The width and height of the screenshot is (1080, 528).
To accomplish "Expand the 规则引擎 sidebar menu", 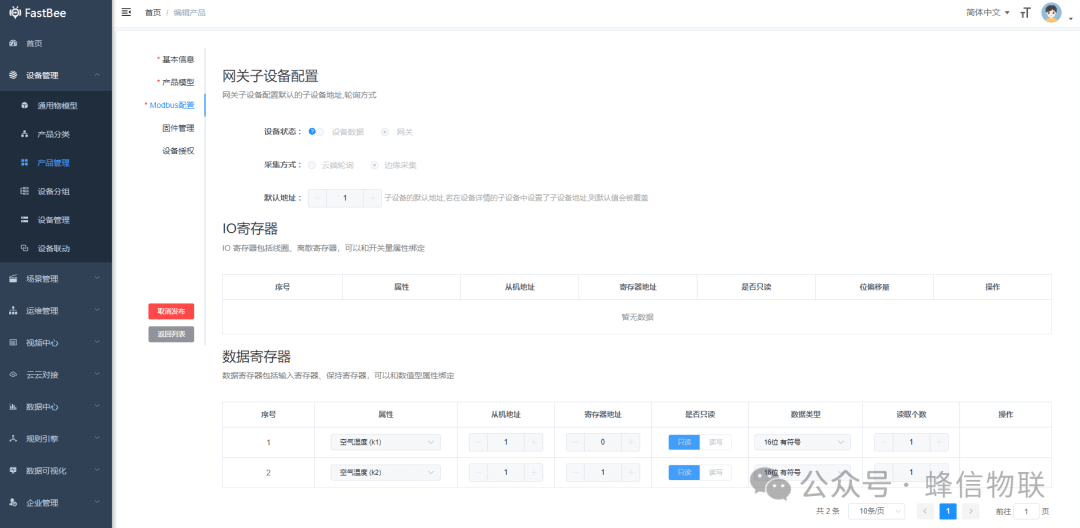I will click(56, 439).
